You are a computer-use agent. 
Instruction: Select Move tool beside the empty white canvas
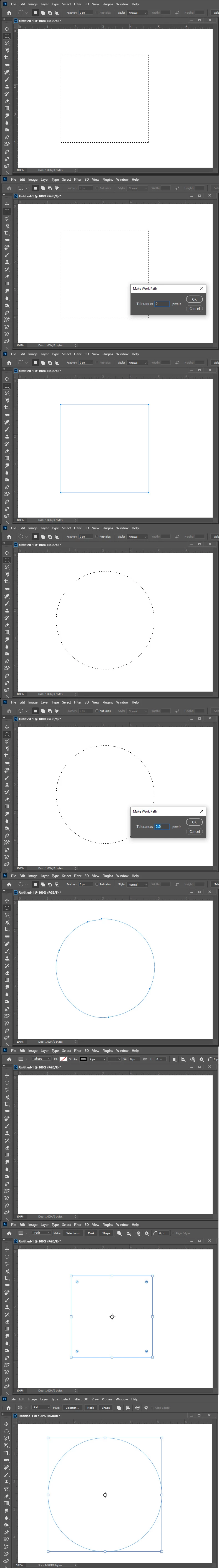click(x=7, y=1076)
